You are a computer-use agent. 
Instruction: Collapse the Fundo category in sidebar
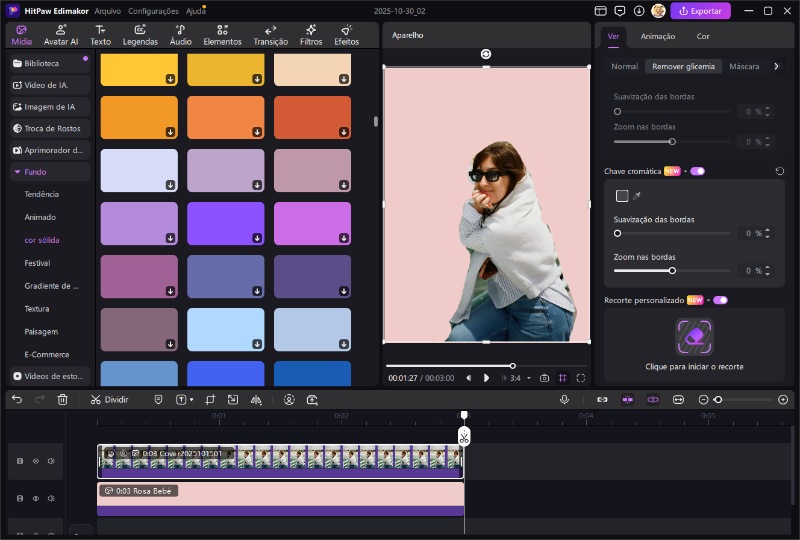pos(16,172)
